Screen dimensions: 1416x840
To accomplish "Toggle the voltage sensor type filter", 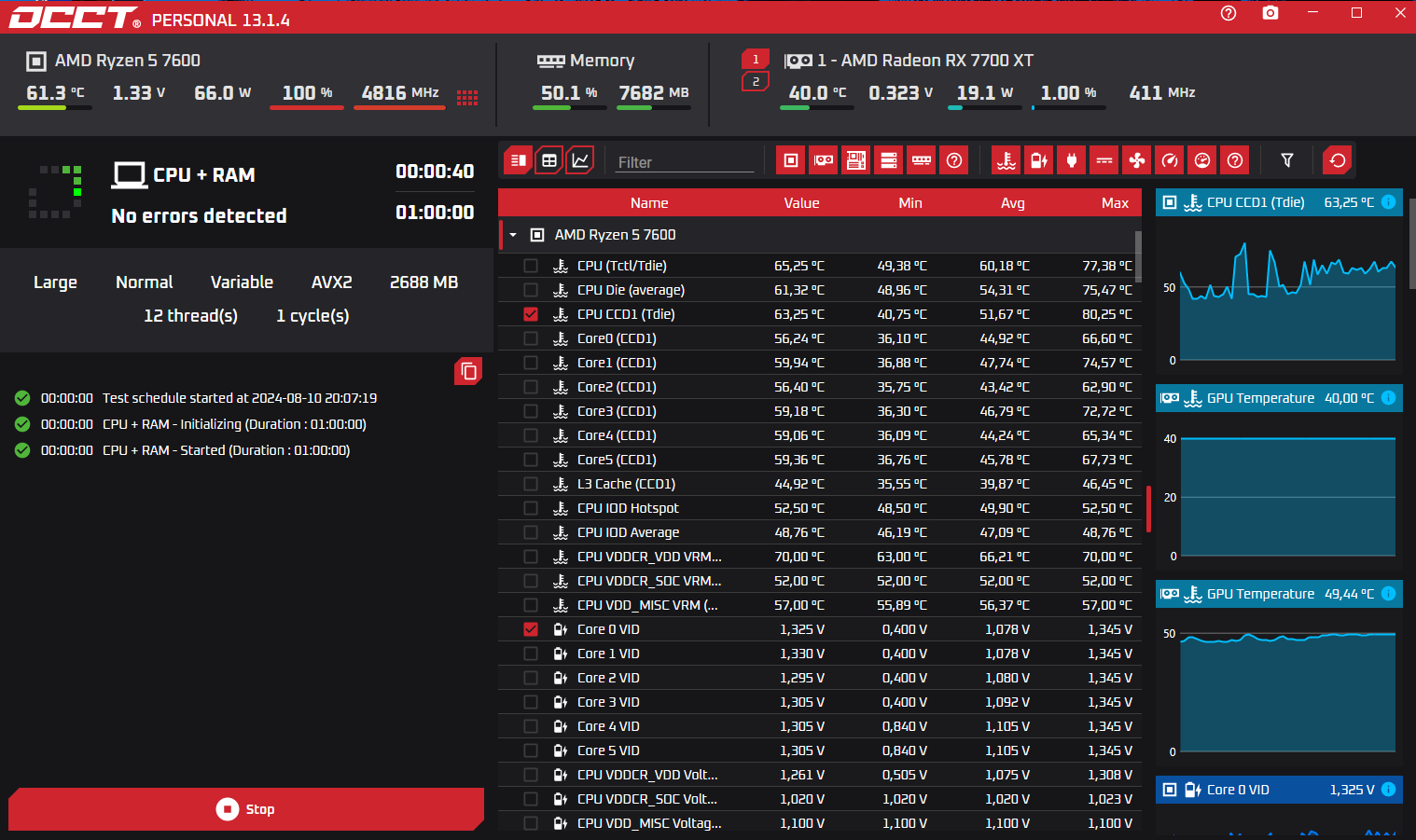I will (x=1039, y=160).
